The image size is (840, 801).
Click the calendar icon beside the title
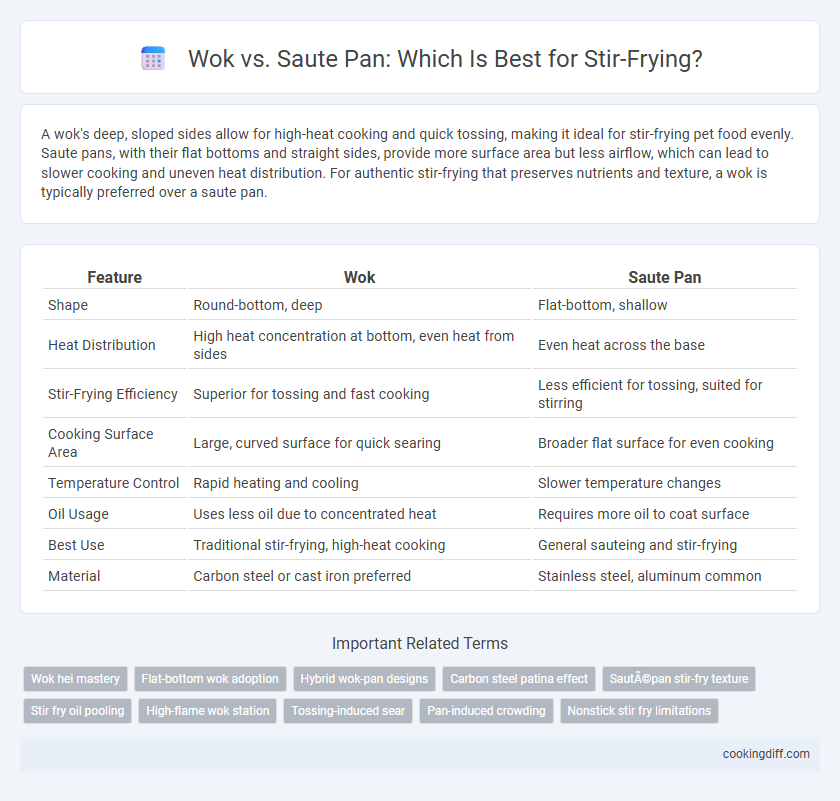point(153,58)
